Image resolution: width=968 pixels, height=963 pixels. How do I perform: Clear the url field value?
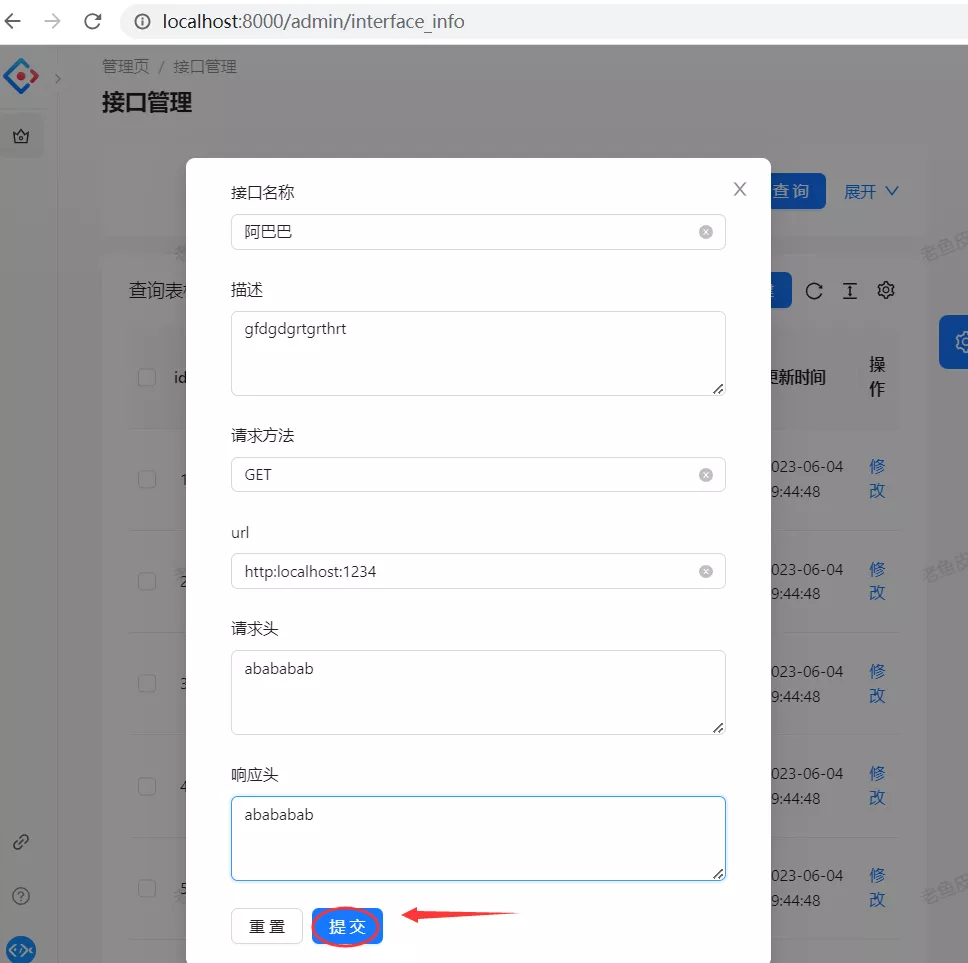pos(706,572)
